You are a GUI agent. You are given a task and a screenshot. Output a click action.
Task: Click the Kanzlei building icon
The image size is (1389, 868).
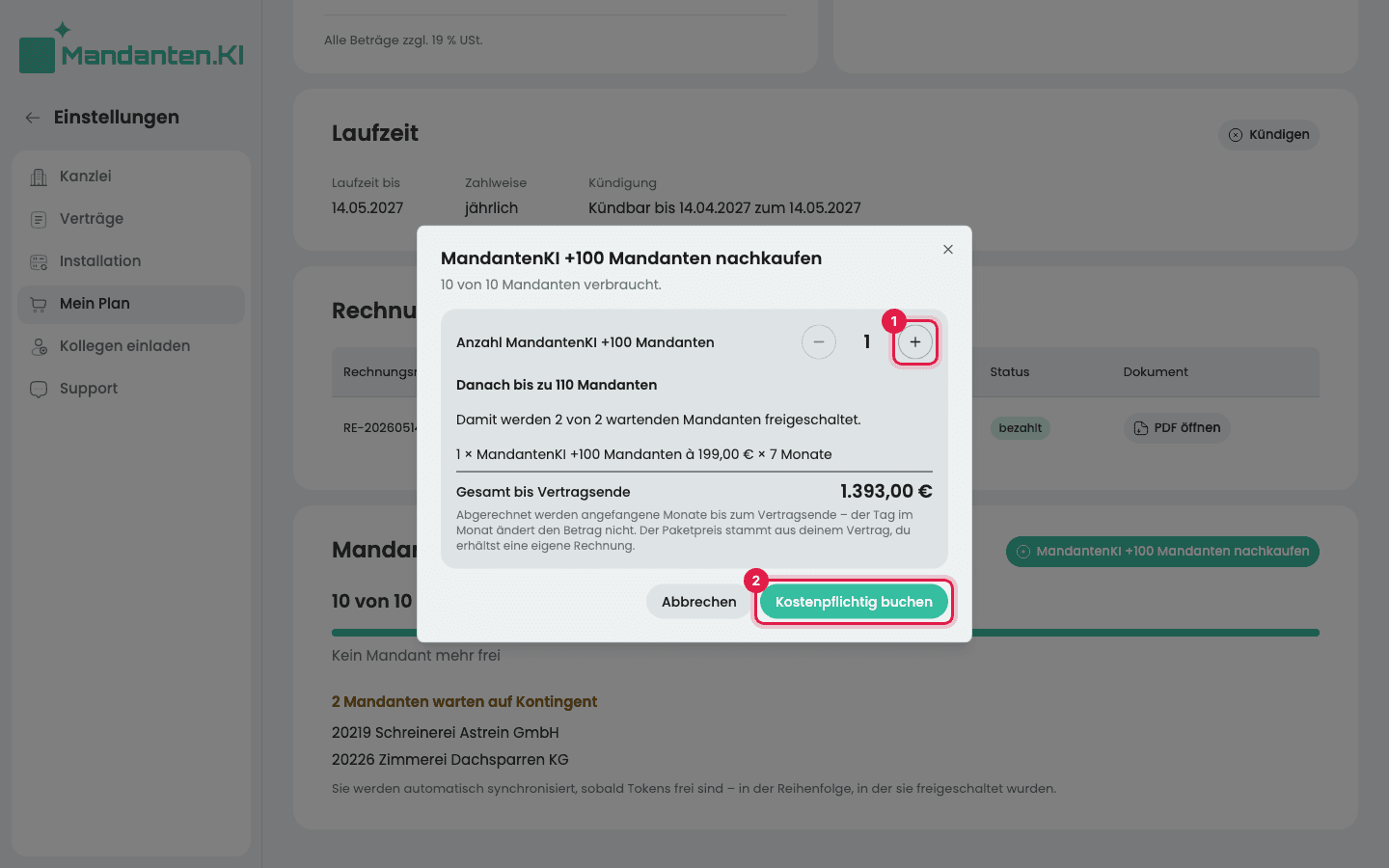(x=39, y=176)
